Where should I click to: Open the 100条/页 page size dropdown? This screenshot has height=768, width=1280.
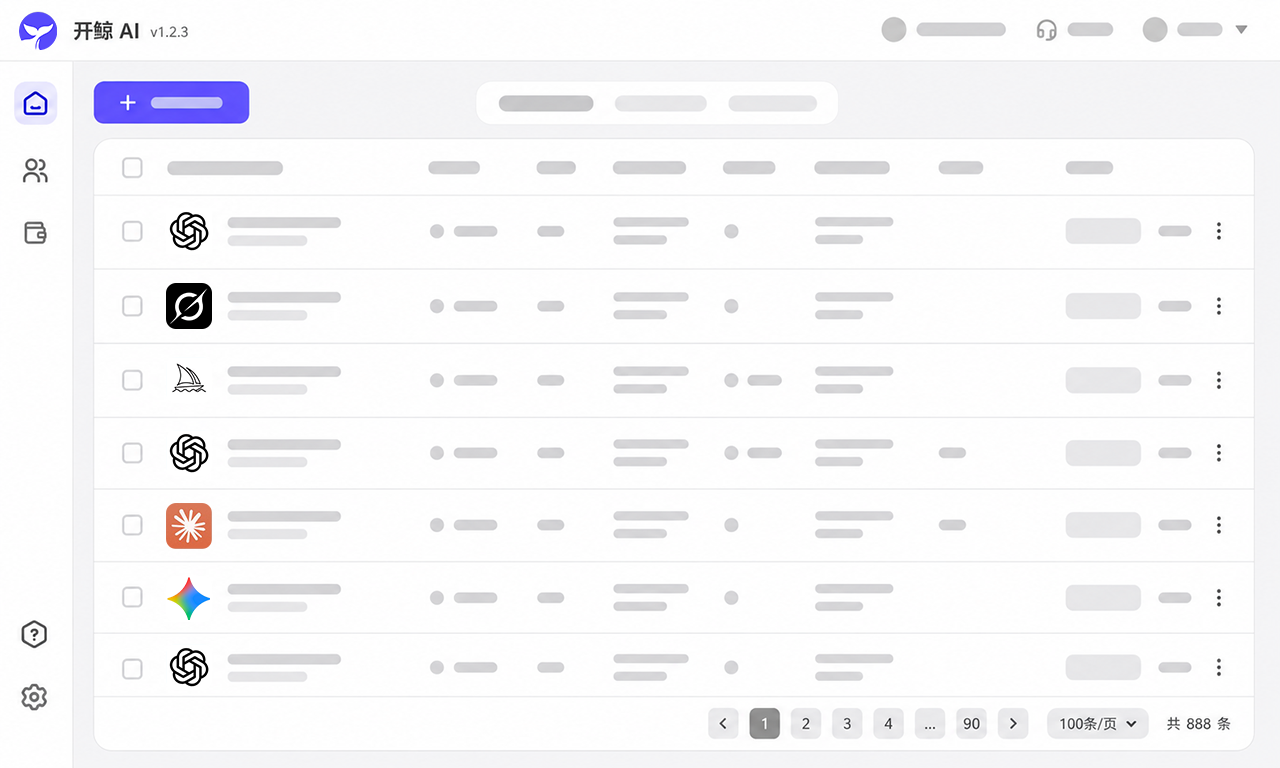(x=1098, y=723)
